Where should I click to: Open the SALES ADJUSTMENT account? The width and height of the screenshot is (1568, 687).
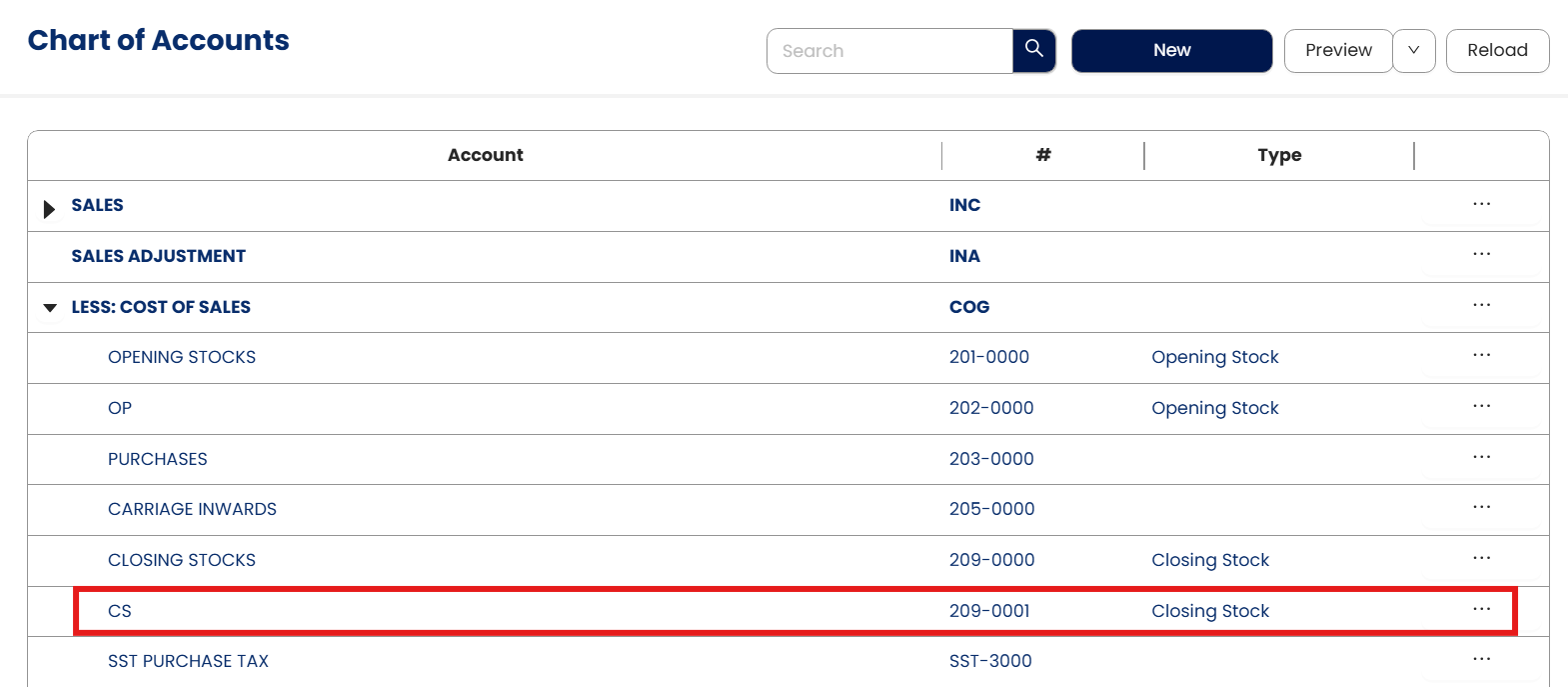(158, 256)
